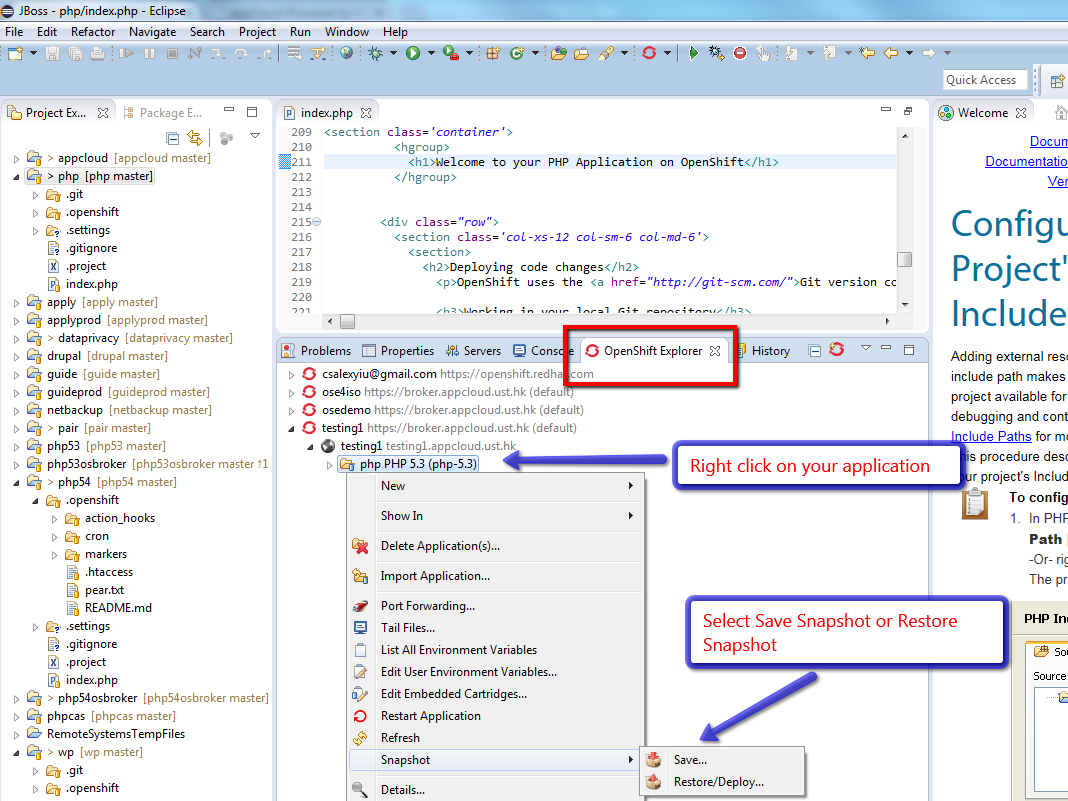Screen dimensions: 1068x801
Task: Click the editor vertical scrollbar thumb
Action: pyautogui.click(x=904, y=260)
